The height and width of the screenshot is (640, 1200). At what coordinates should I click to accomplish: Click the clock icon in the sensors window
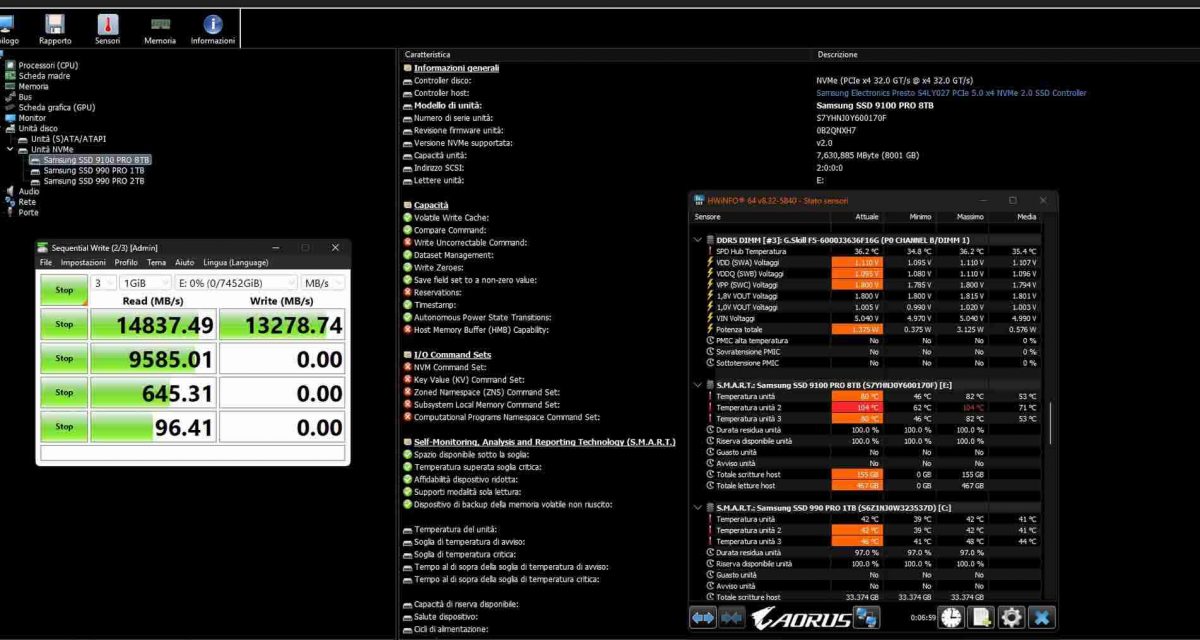click(950, 617)
